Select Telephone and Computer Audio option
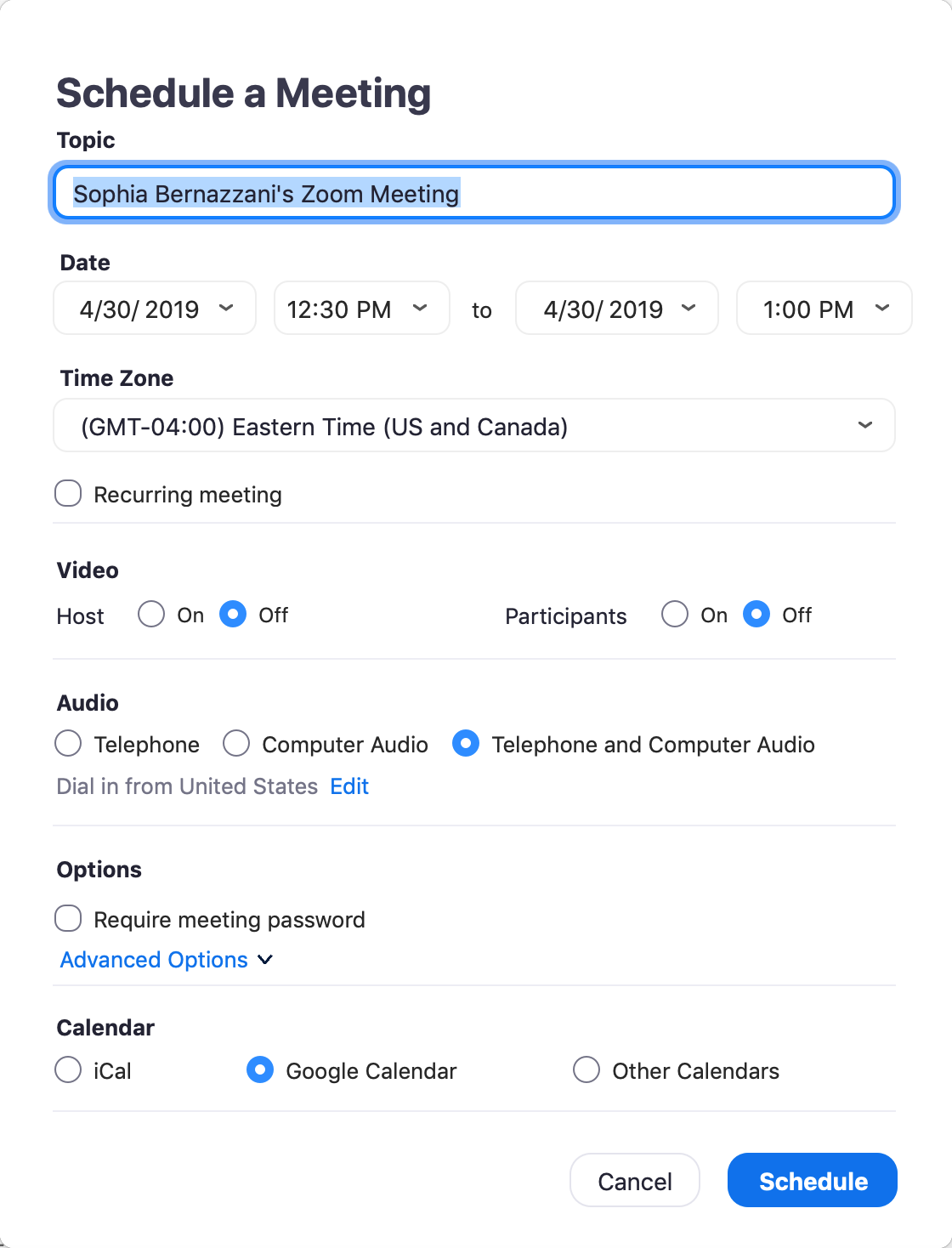 pyautogui.click(x=466, y=743)
